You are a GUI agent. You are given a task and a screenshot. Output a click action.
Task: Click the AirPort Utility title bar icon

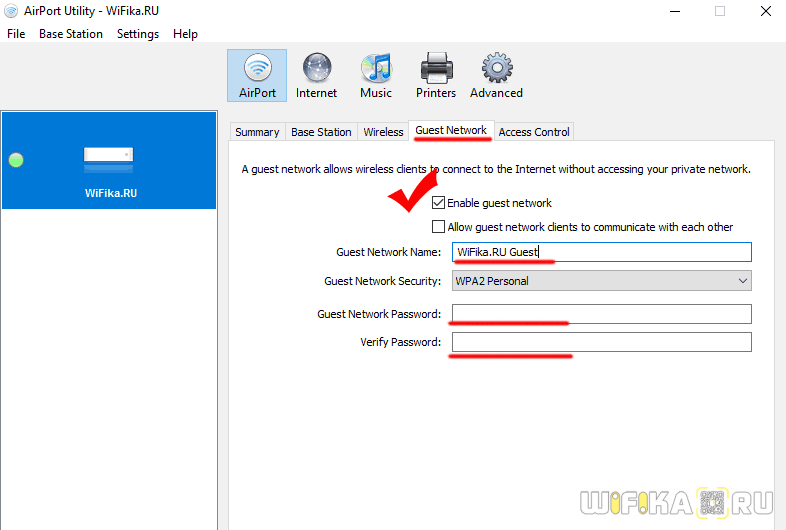pyautogui.click(x=11, y=11)
